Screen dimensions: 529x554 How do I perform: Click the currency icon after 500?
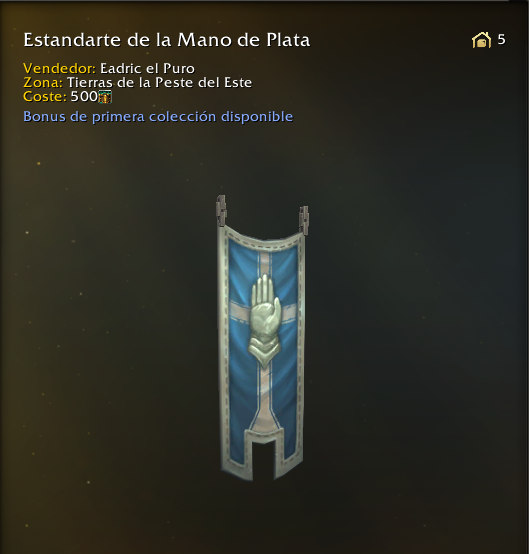(105, 96)
